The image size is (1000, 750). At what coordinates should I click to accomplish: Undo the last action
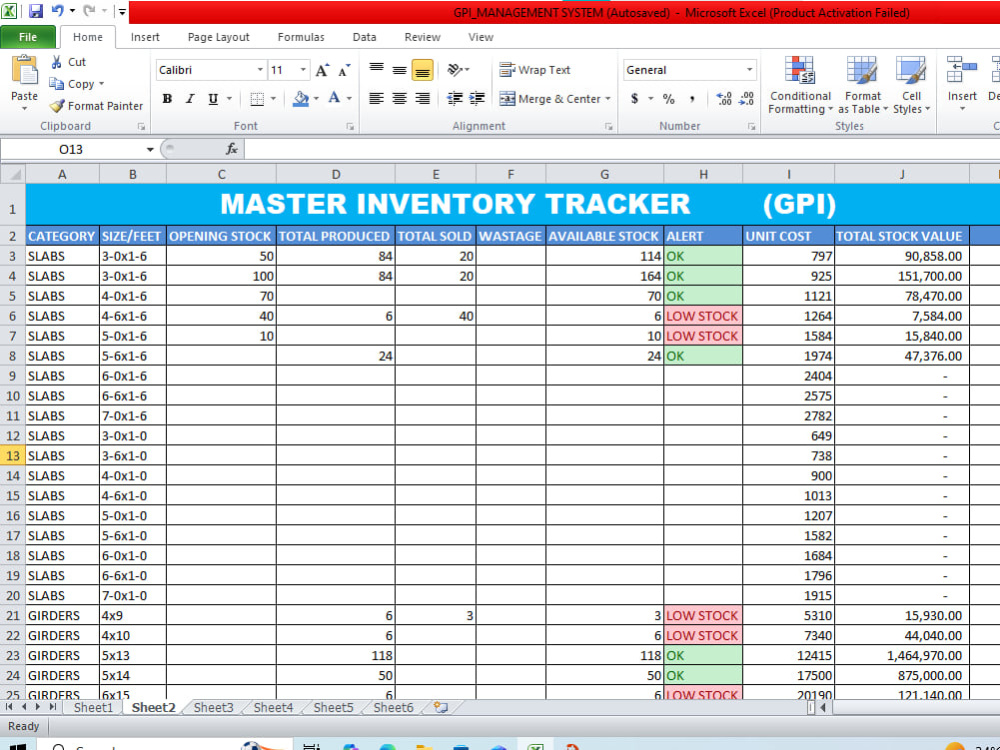click(58, 11)
